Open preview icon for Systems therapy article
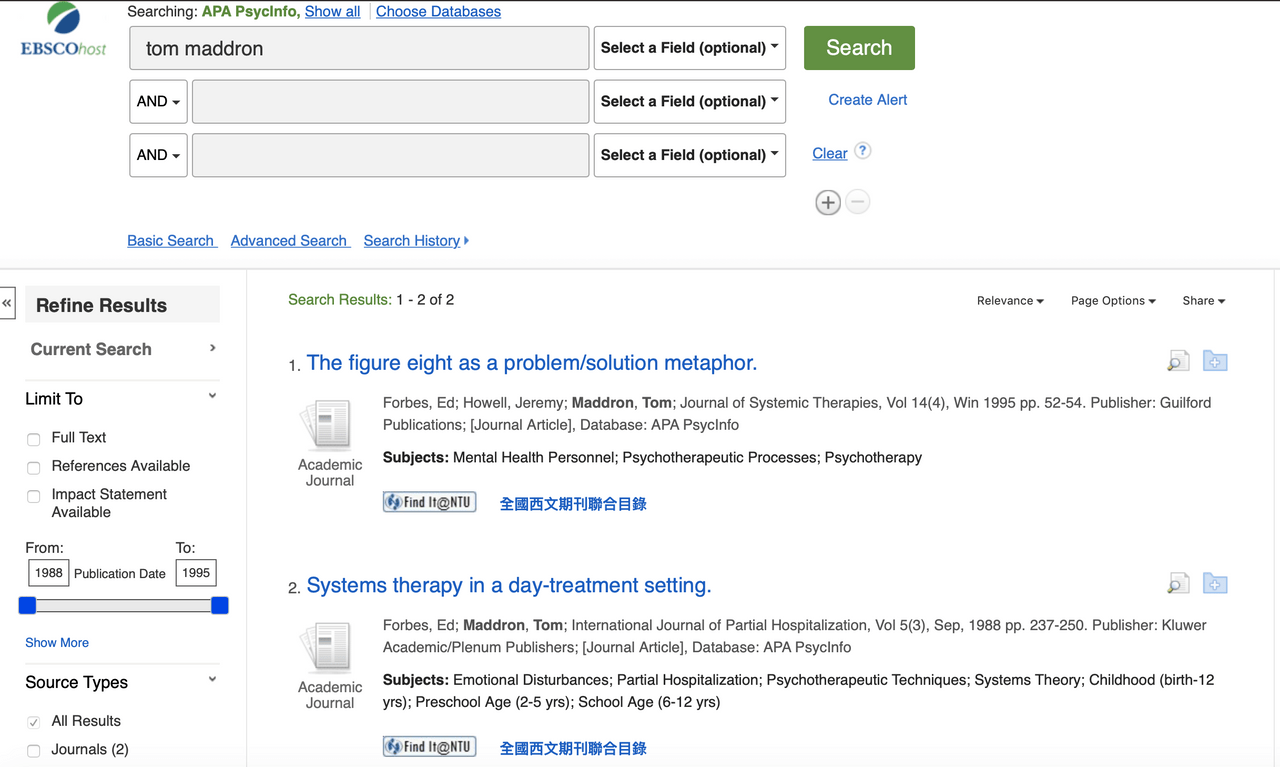1280x767 pixels. click(1179, 584)
